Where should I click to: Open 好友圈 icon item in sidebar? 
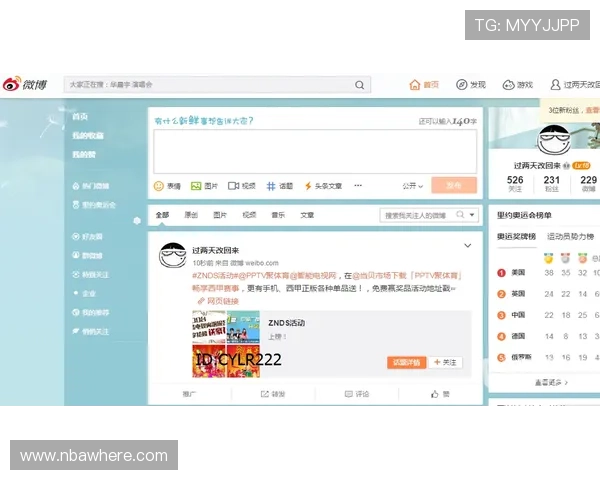tap(87, 237)
